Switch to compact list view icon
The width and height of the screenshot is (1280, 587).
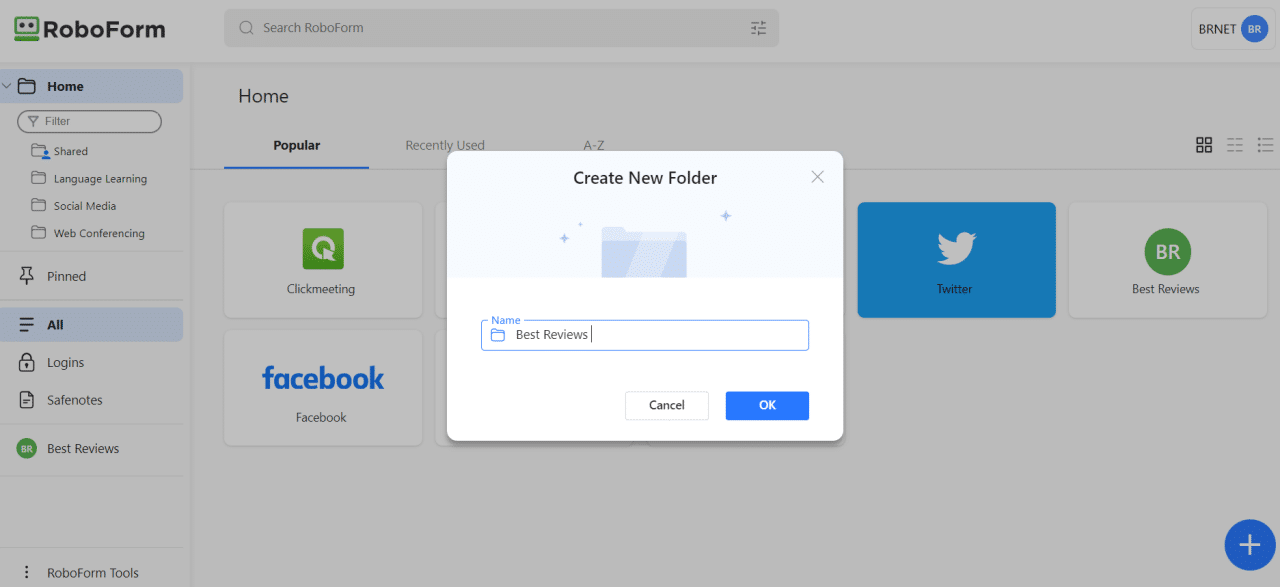[x=1234, y=144]
